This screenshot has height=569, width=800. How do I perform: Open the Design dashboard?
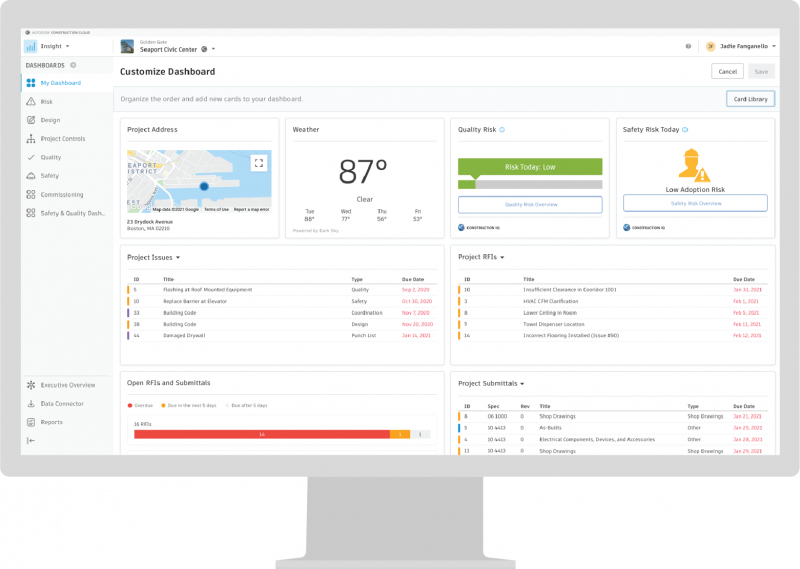pyautogui.click(x=67, y=120)
